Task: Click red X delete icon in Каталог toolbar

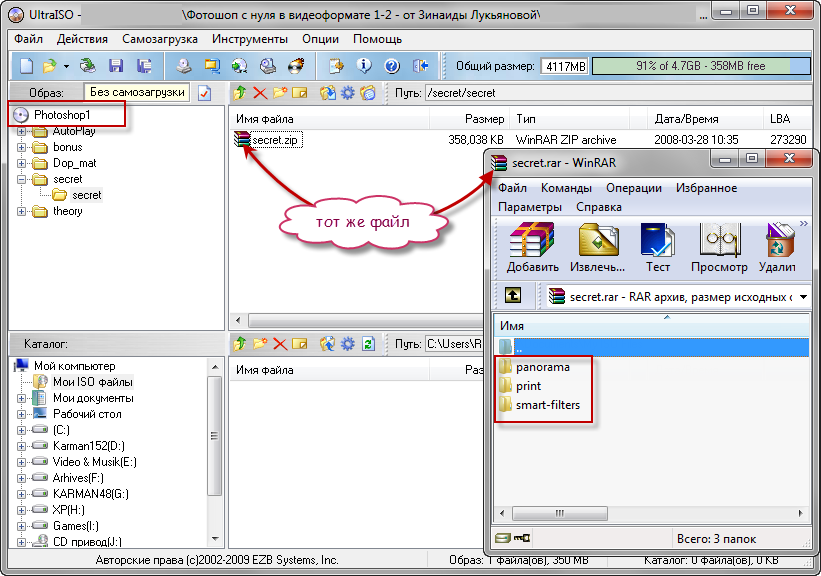Action: coord(280,344)
